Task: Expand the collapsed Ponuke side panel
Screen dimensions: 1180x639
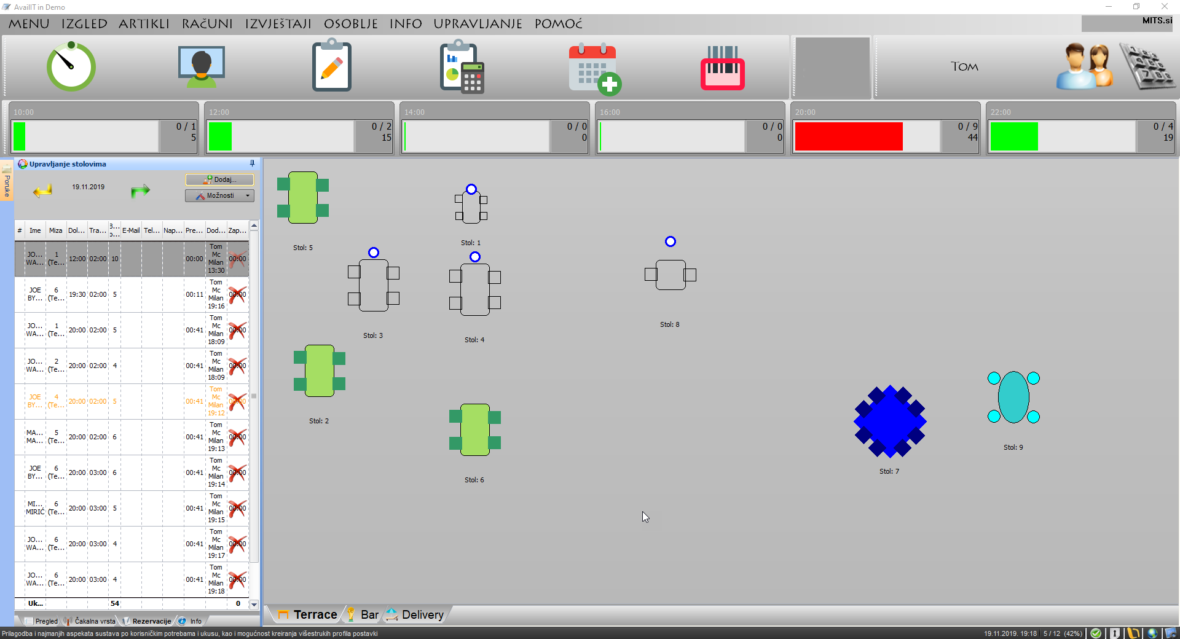Action: tap(6, 186)
